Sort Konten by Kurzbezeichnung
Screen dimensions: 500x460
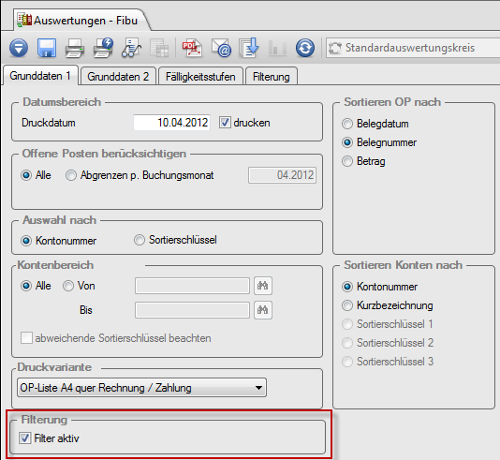click(347, 305)
